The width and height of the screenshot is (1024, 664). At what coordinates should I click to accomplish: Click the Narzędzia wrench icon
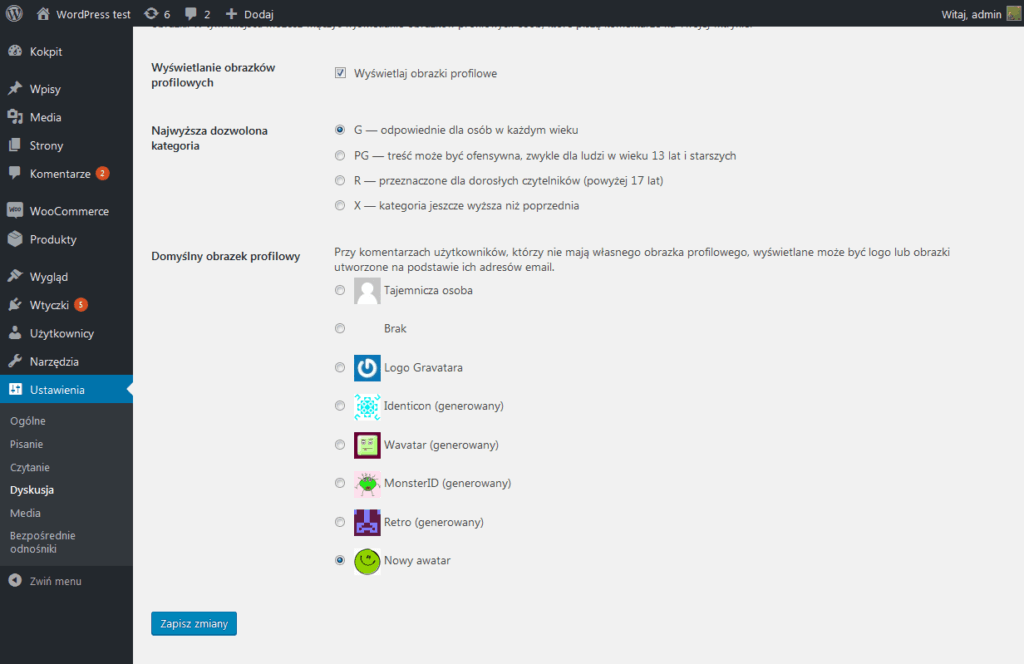(15, 361)
